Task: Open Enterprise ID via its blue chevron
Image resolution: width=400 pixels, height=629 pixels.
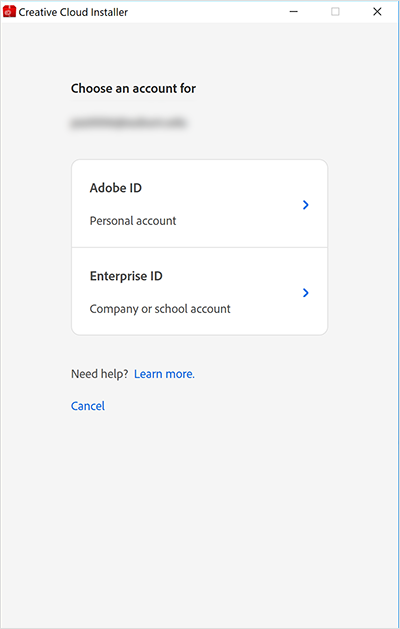Action: pyautogui.click(x=306, y=293)
